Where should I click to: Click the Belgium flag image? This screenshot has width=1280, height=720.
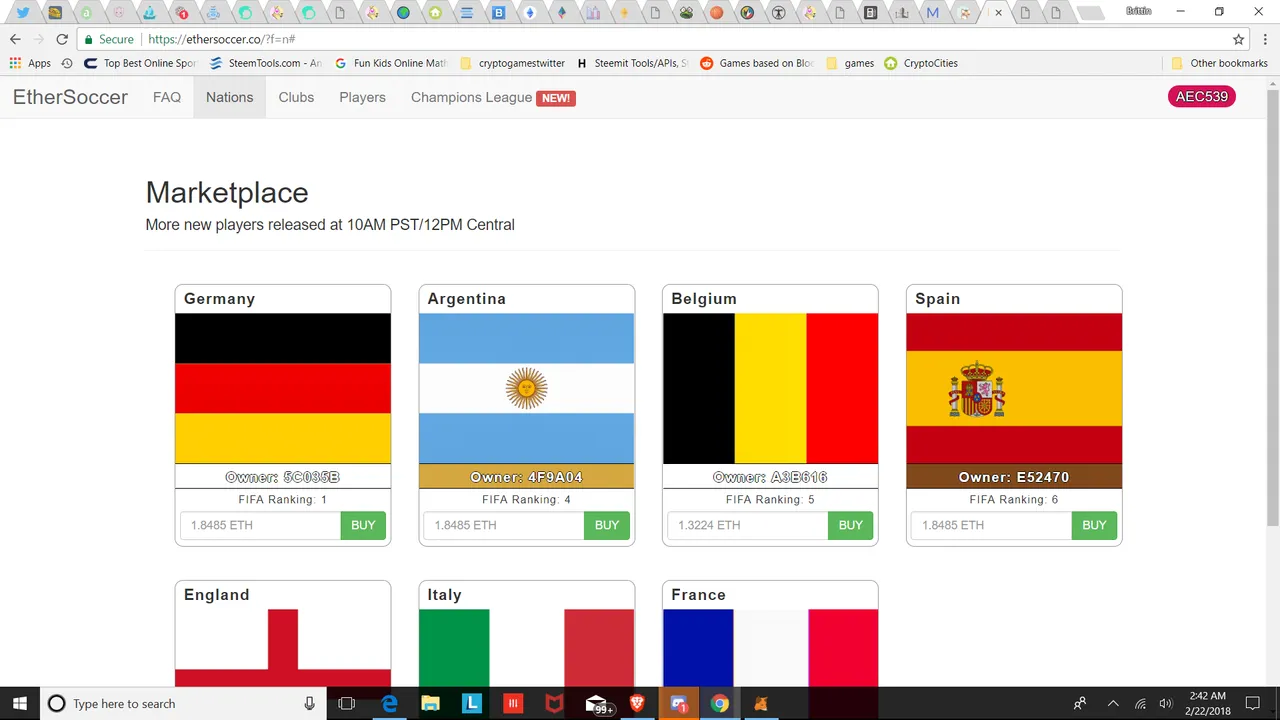770,389
